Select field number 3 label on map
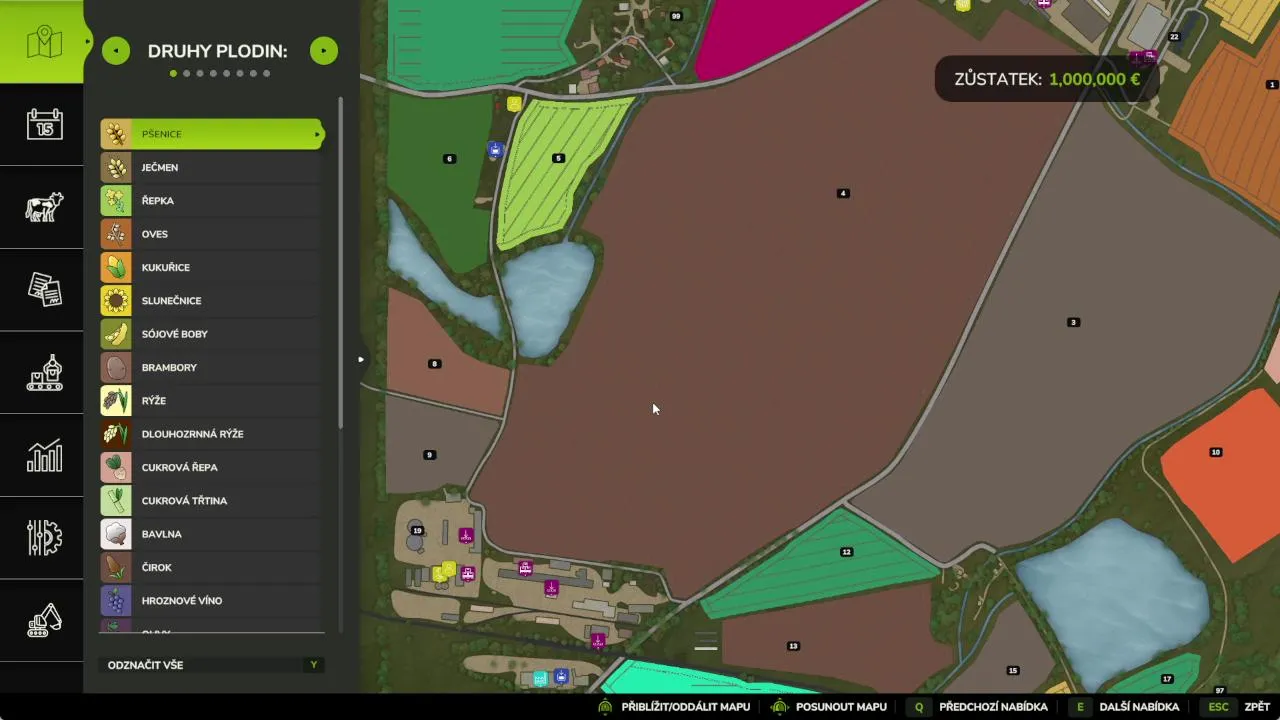This screenshot has height=720, width=1280. [1073, 322]
